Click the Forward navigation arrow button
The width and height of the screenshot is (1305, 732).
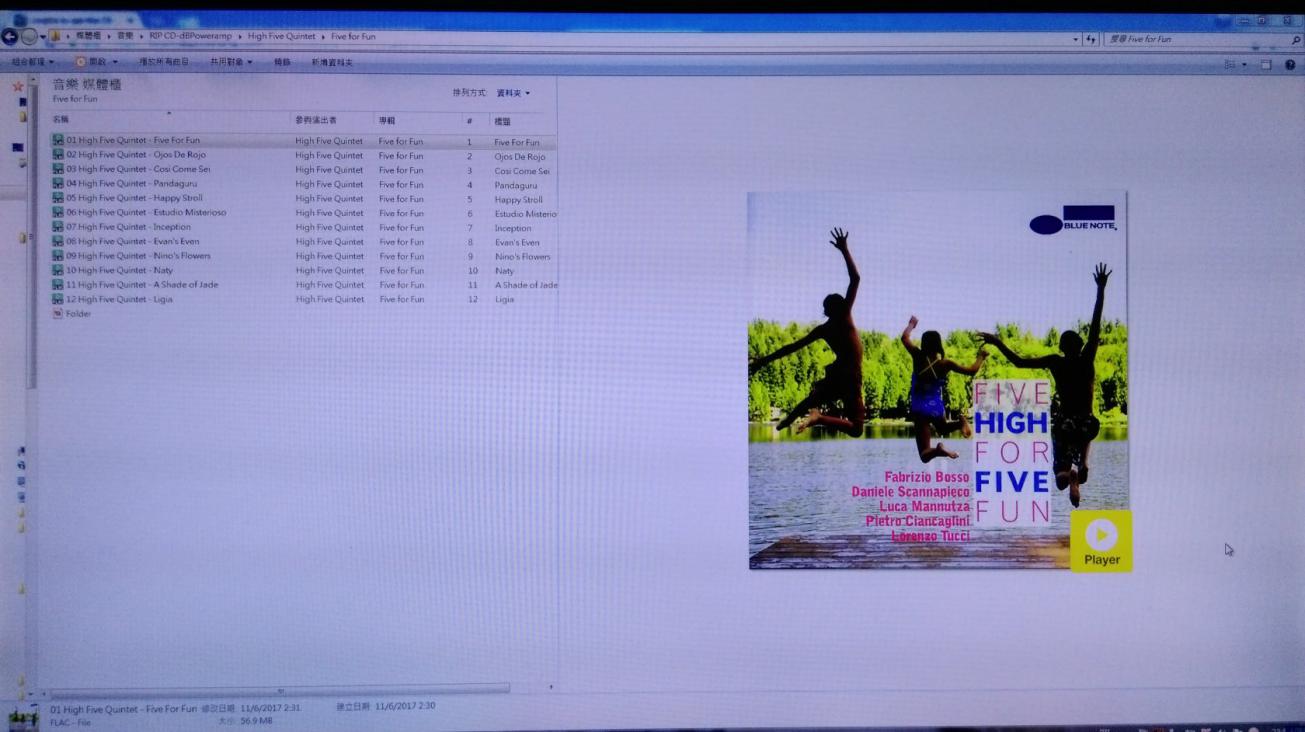(x=29, y=37)
